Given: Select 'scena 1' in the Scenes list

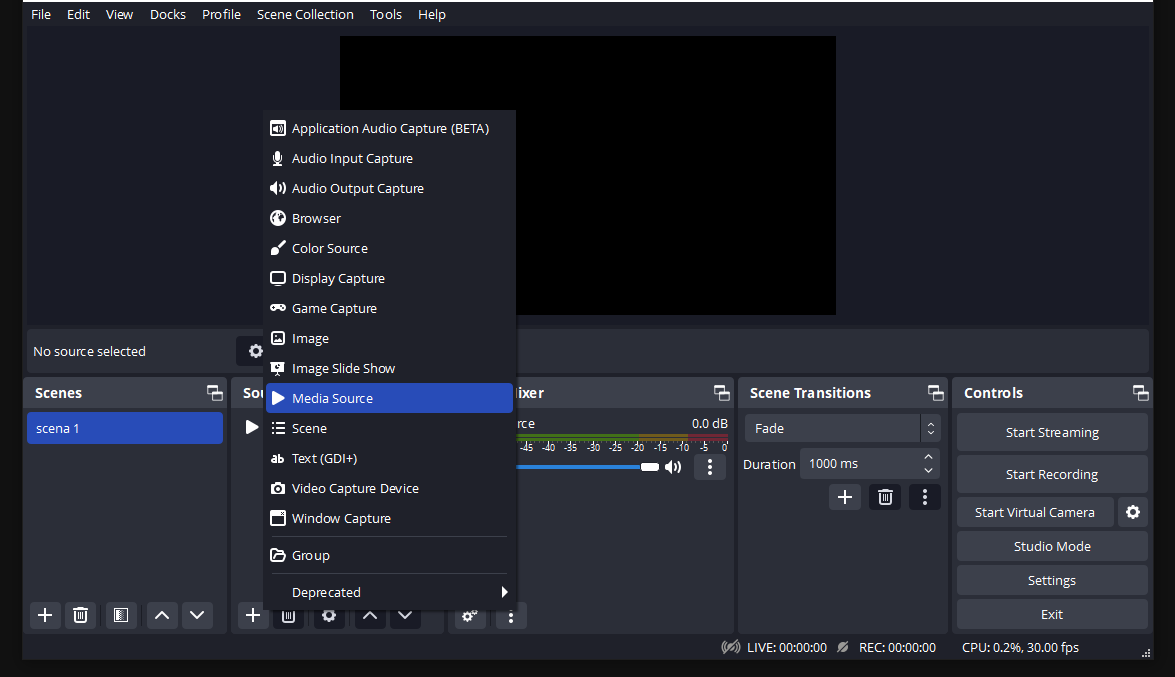Looking at the screenshot, I should [x=124, y=427].
